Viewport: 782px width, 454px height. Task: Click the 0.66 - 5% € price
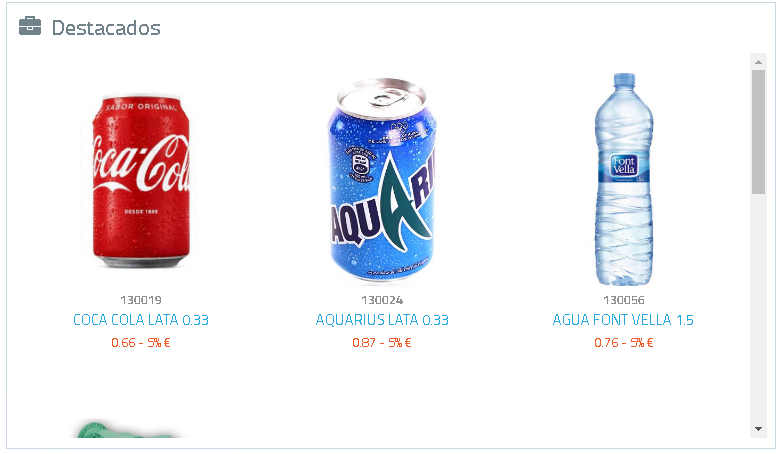[141, 343]
